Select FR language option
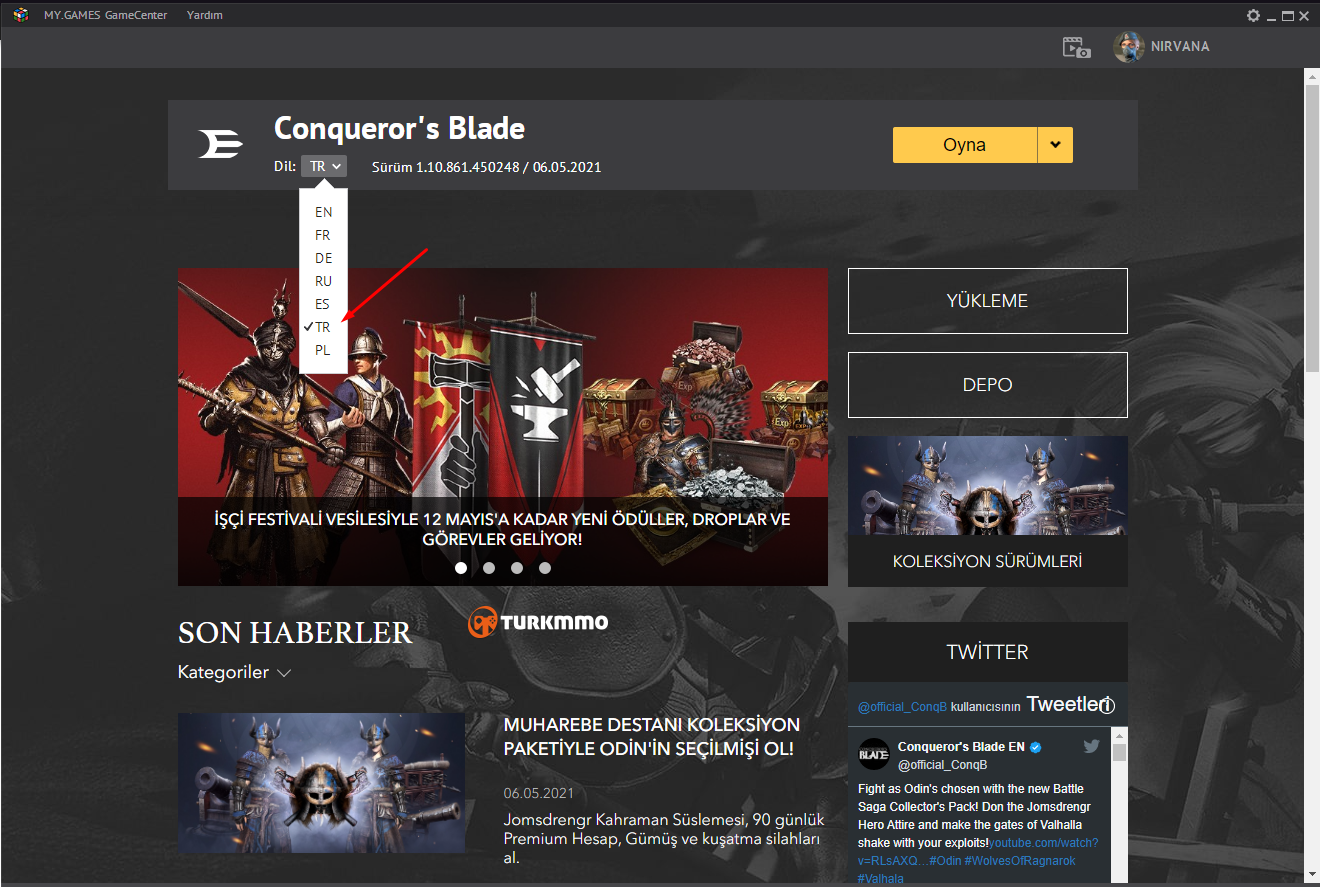 (x=323, y=235)
